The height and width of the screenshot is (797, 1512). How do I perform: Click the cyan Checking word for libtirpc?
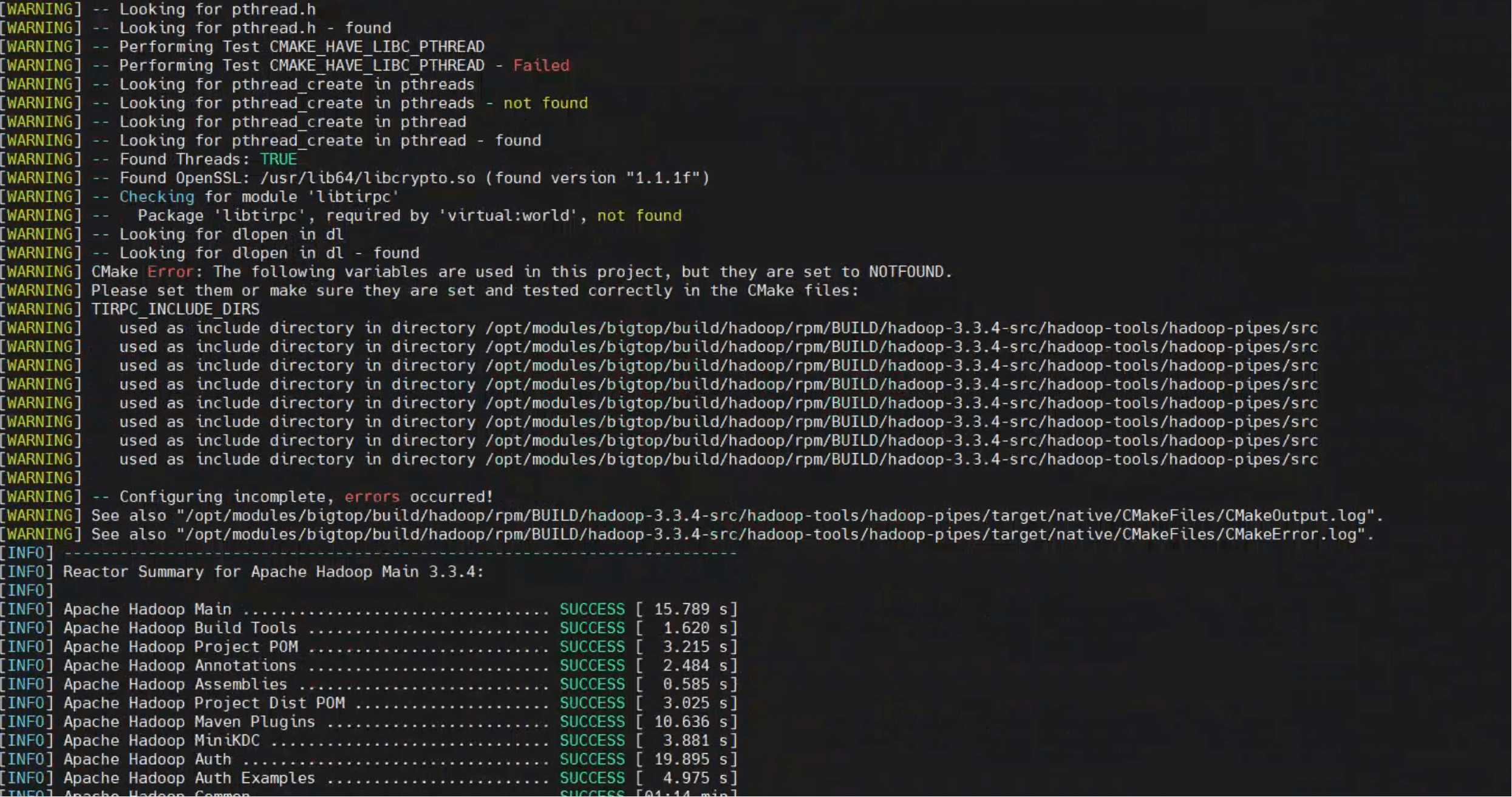click(x=157, y=197)
